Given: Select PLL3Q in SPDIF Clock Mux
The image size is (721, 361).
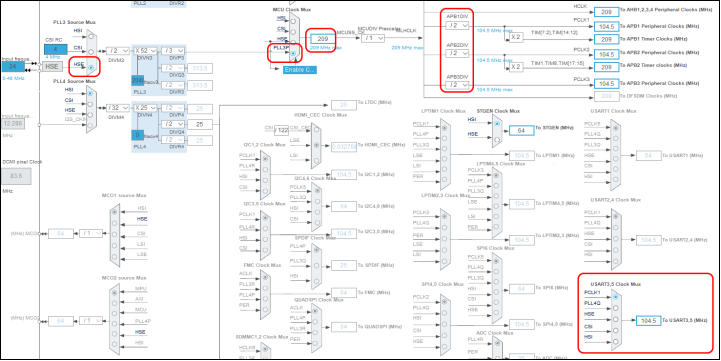Looking at the screenshot, I should (x=316, y=266).
